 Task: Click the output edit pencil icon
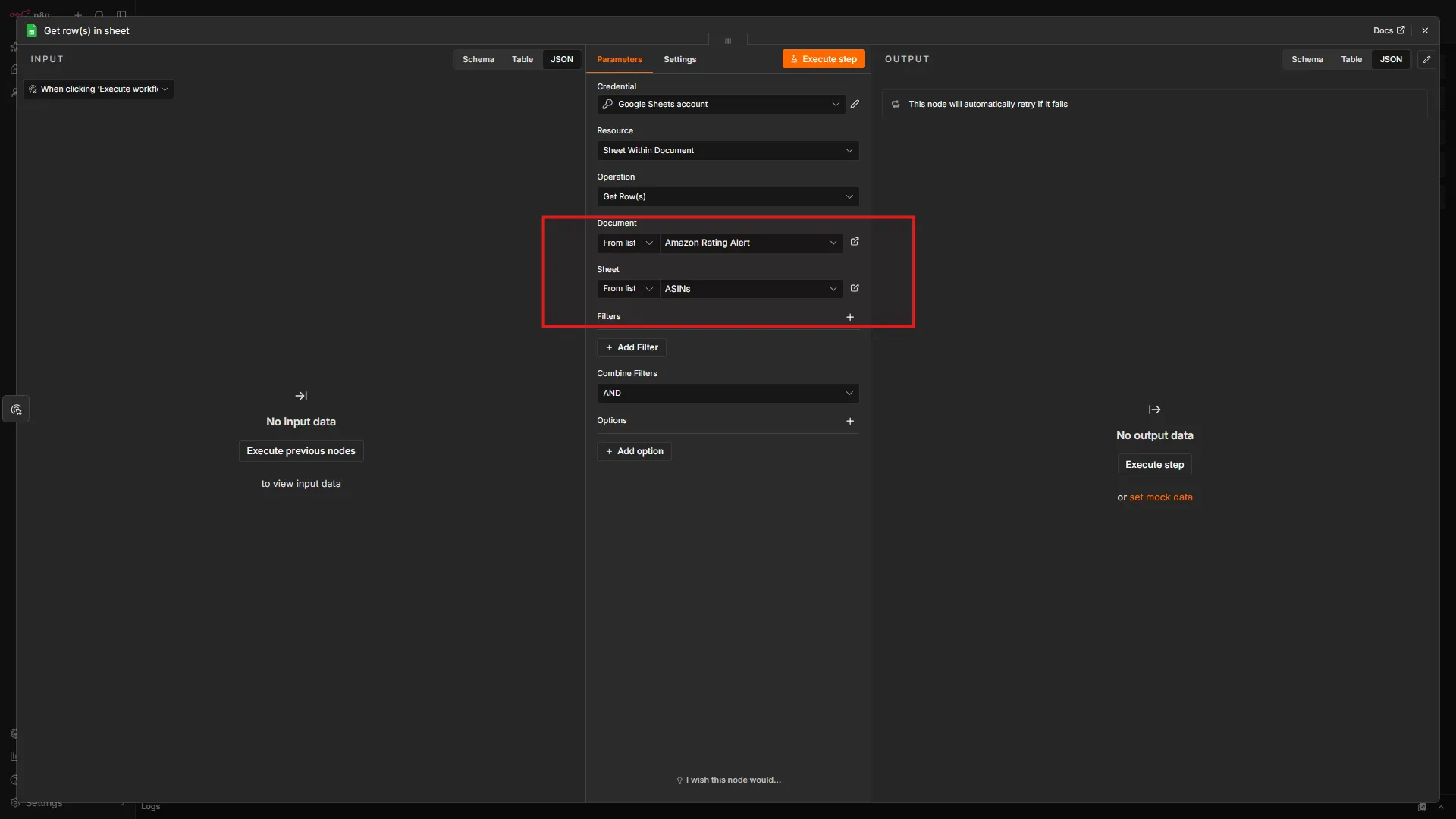[x=1426, y=59]
